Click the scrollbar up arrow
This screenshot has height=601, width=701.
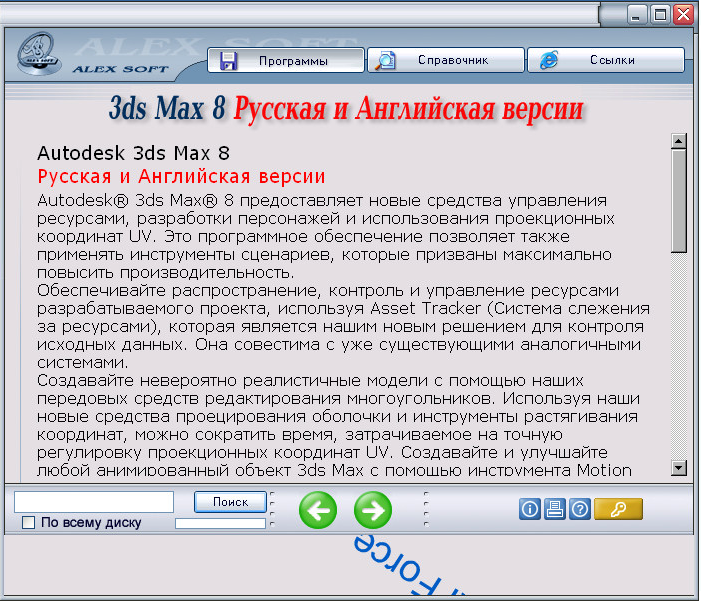coord(679,141)
